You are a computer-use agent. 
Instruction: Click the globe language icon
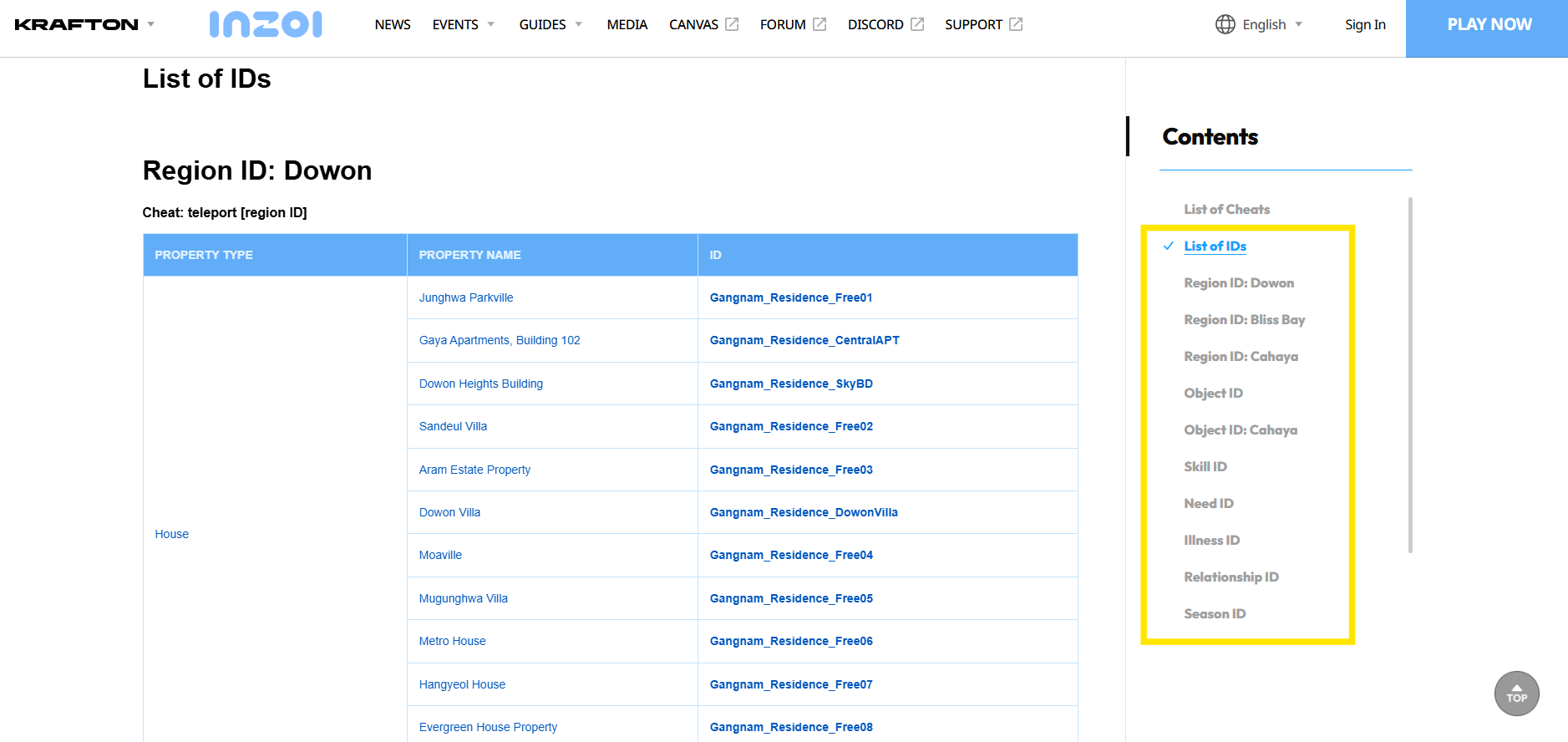[x=1225, y=24]
